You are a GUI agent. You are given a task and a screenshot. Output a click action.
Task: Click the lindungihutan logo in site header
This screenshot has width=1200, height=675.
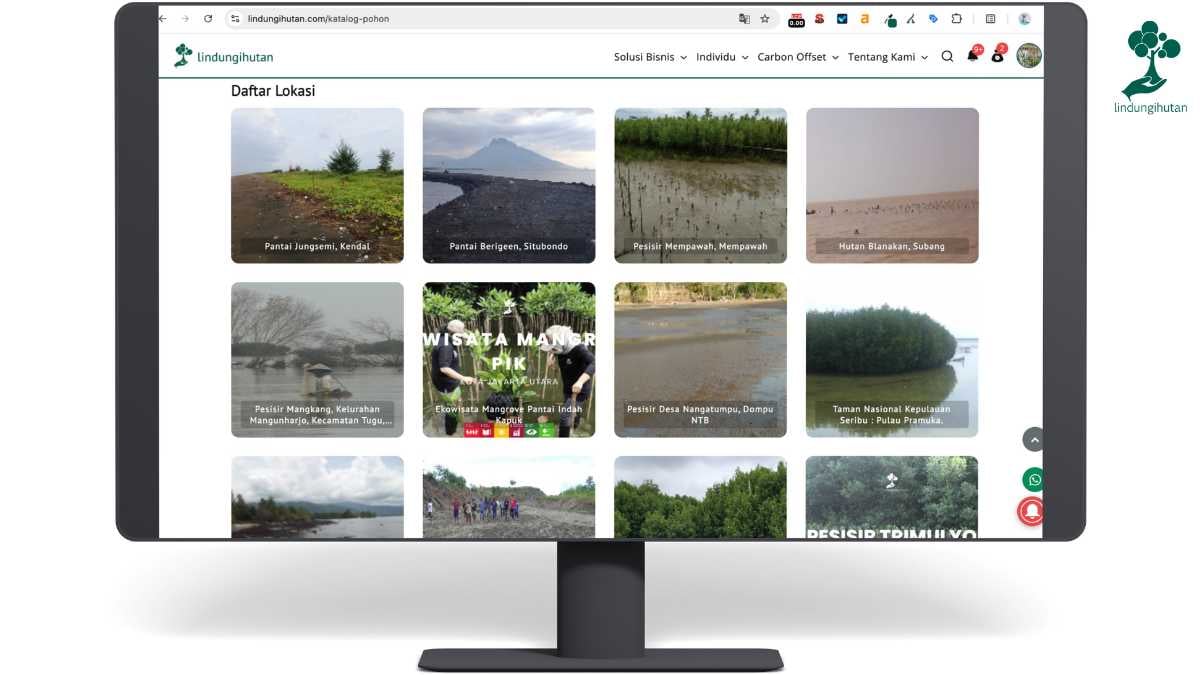pyautogui.click(x=223, y=56)
